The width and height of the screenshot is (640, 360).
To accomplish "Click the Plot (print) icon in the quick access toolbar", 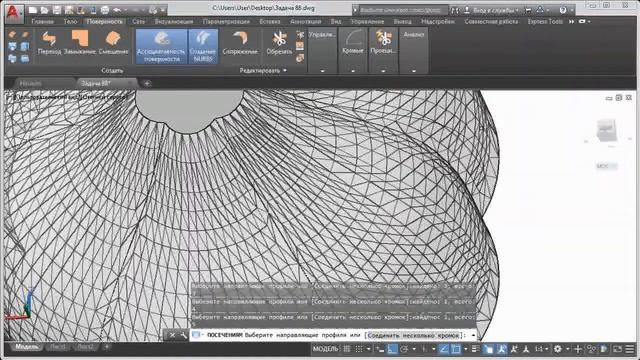I will pos(105,10).
